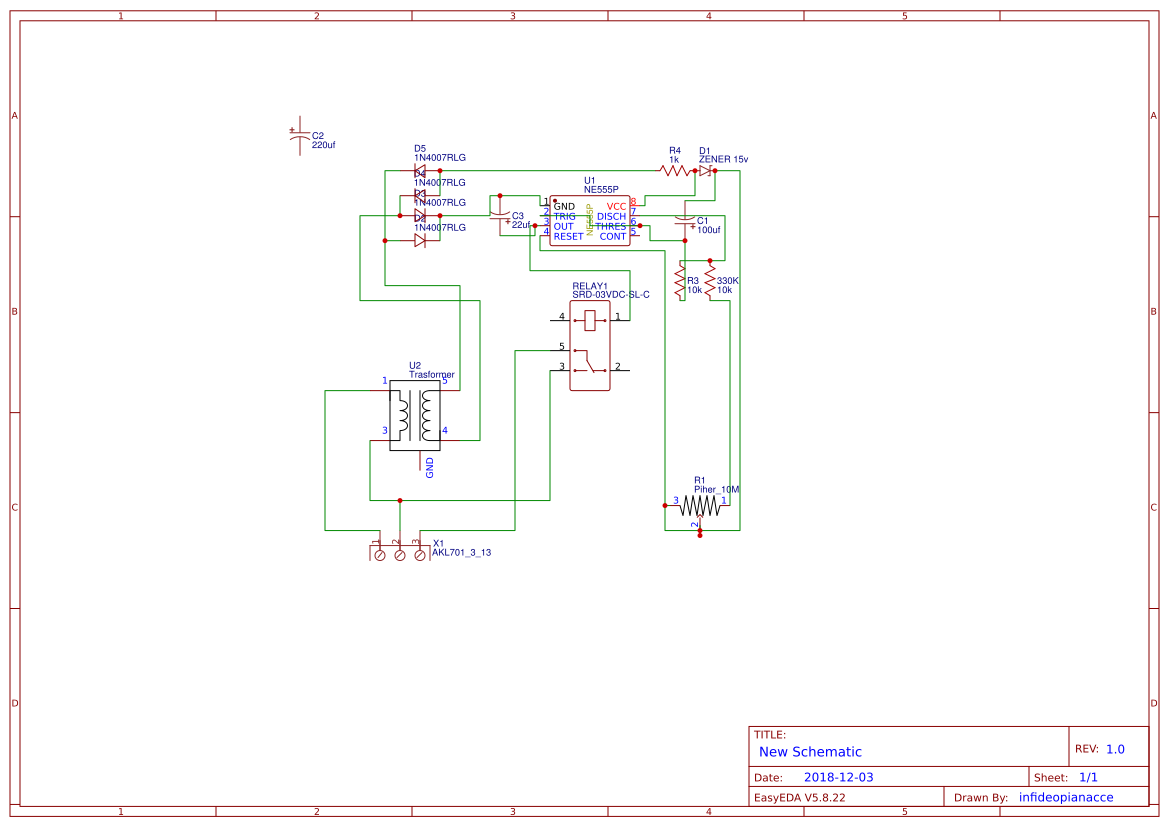The width and height of the screenshot is (1169, 827).
Task: Click the U1 NE555P label
Action: click(x=601, y=185)
